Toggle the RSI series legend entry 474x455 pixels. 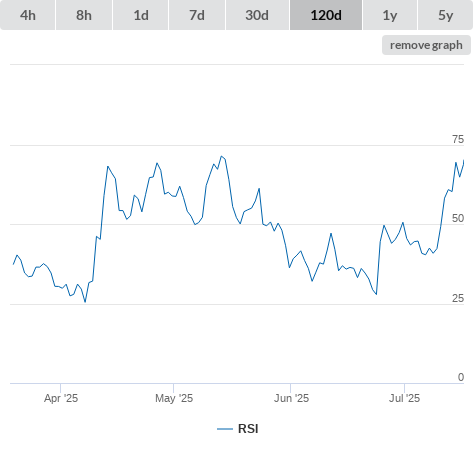[x=238, y=429]
